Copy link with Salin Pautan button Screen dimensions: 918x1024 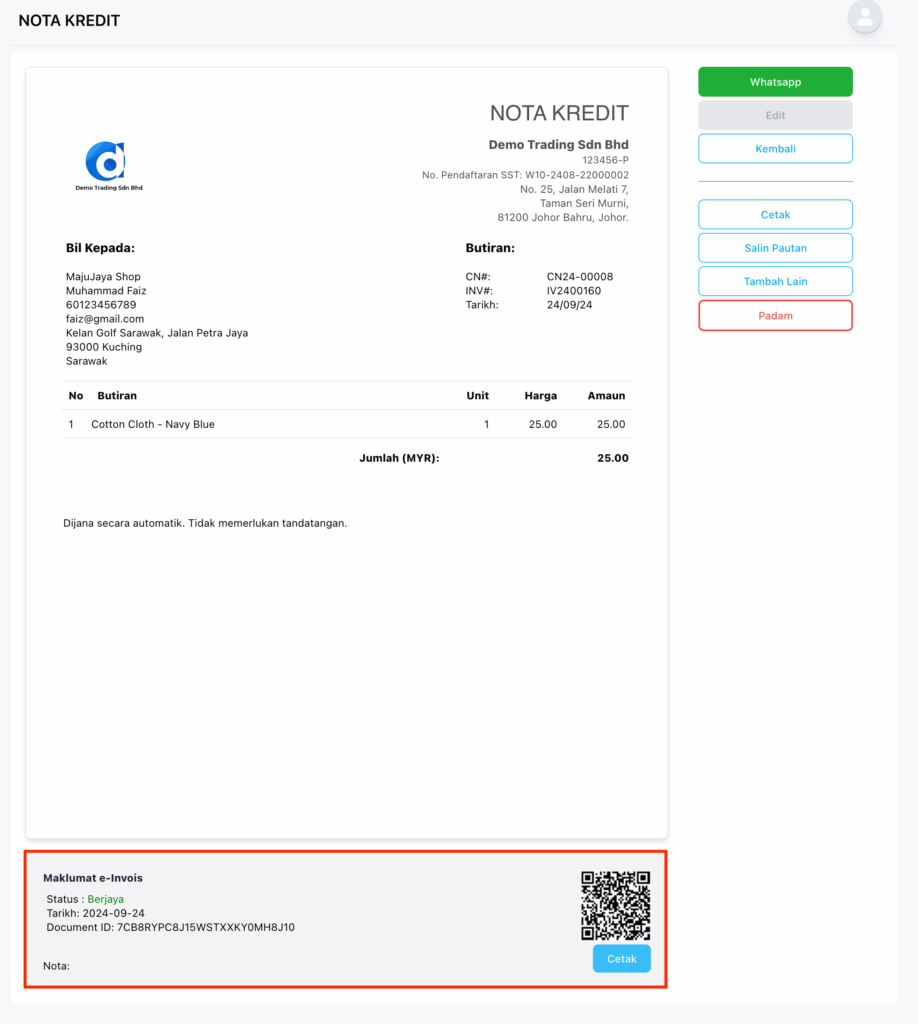click(x=775, y=248)
